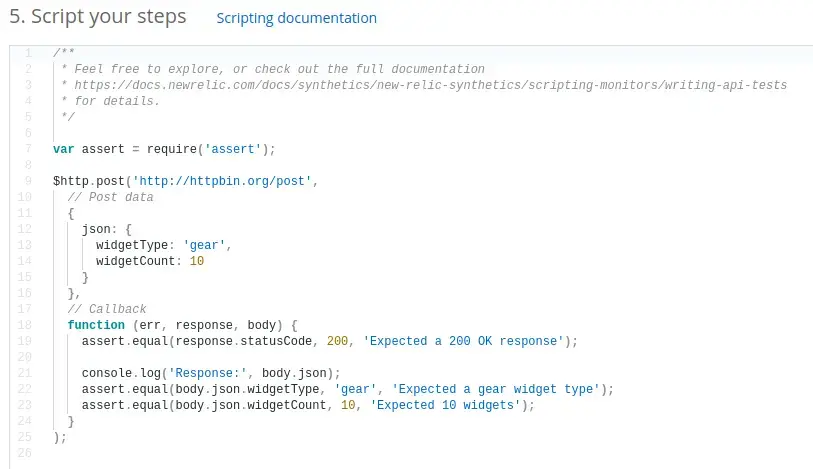Click the 'Expected a 200 OK response' string
Viewport: 813px width, 469px height.
tap(463, 341)
